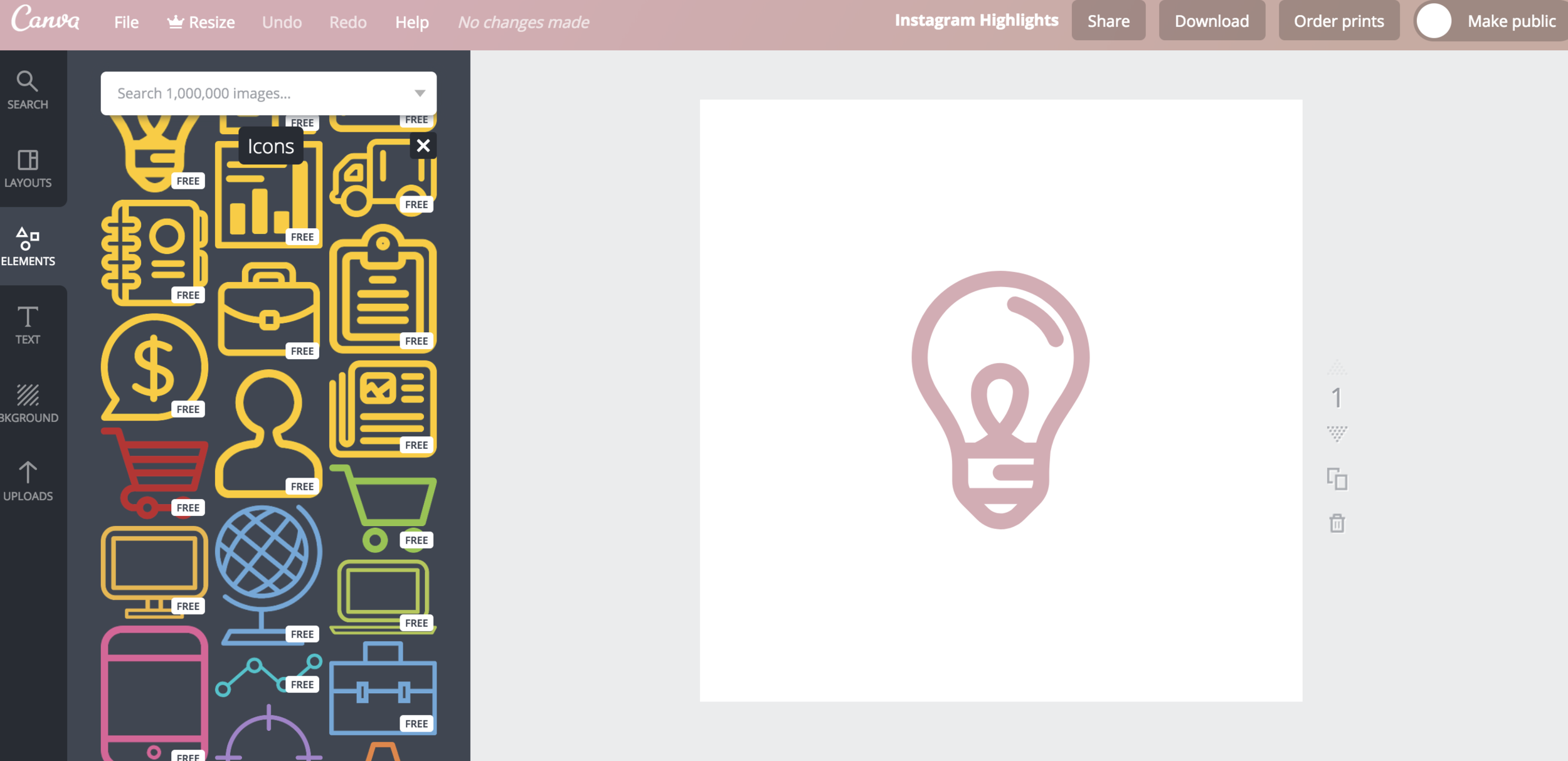Add the yellow person silhouette icon
Screen dimensions: 1568x761
[268, 433]
